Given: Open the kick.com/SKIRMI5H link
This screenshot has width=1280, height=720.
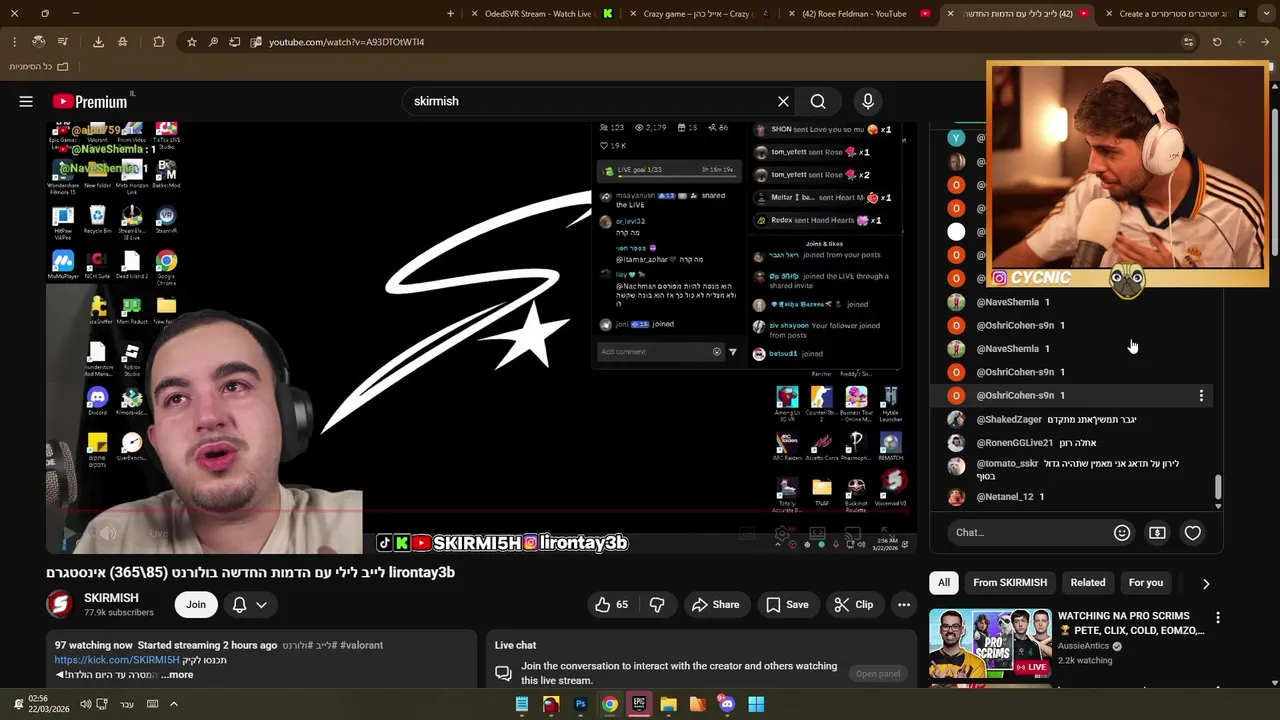Looking at the screenshot, I should (x=117, y=660).
